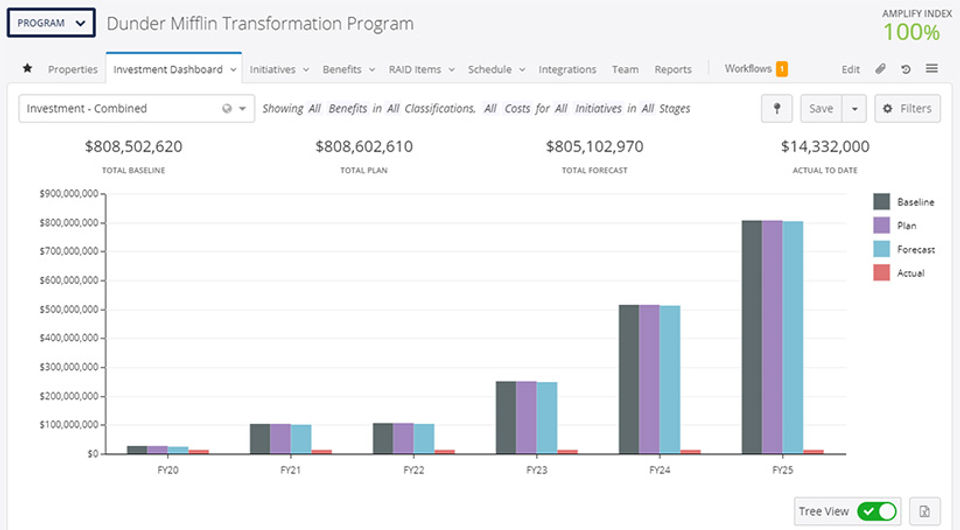Image resolution: width=960 pixels, height=530 pixels.
Task: Click the $805,102,970 total forecast value
Action: (x=594, y=146)
